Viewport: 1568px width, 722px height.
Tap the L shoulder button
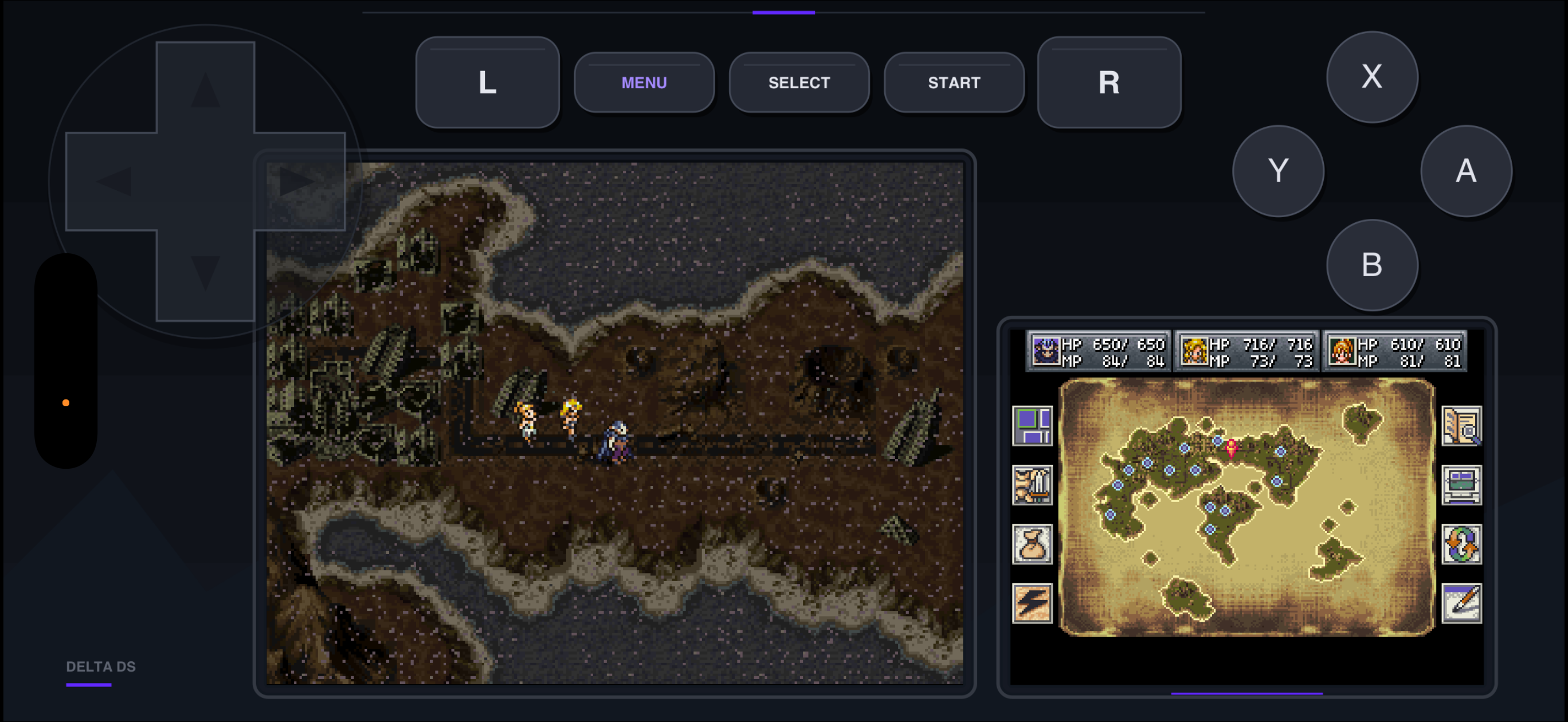click(x=487, y=82)
